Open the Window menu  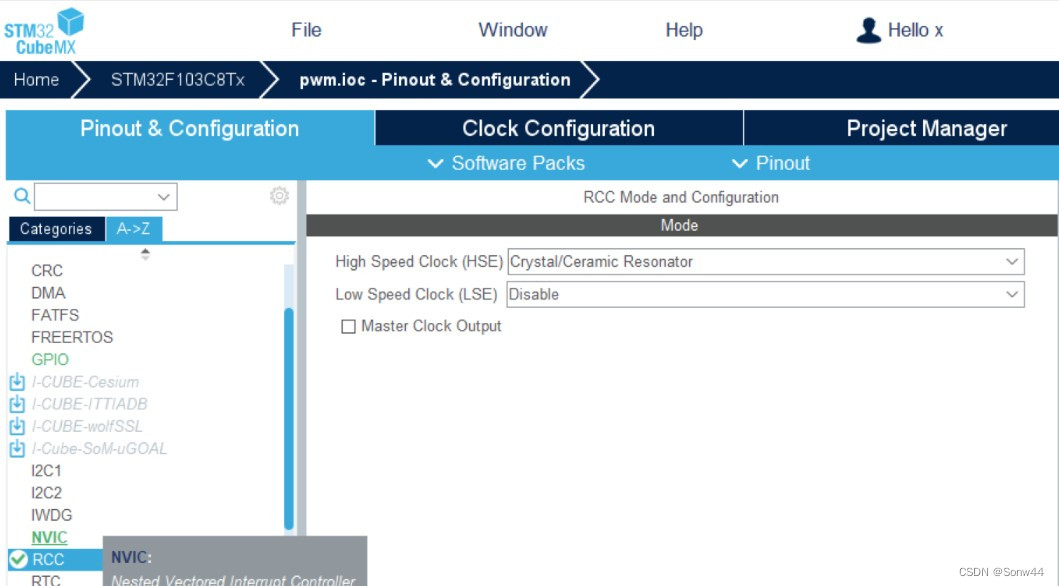513,30
